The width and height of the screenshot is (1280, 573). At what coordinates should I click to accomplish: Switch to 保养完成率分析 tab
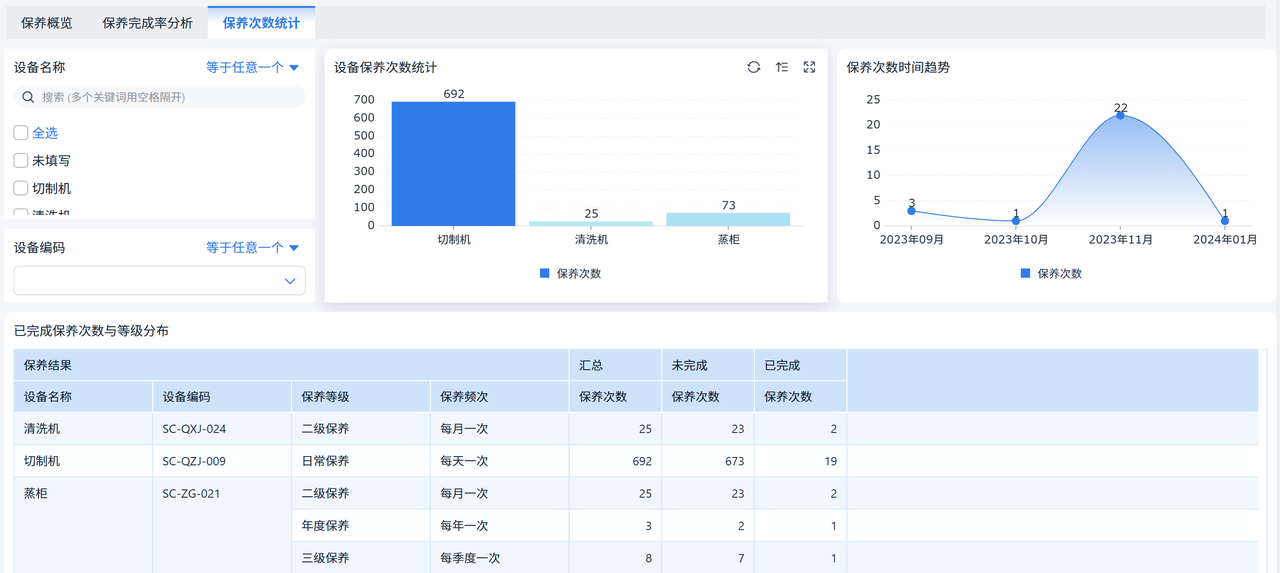tap(148, 23)
